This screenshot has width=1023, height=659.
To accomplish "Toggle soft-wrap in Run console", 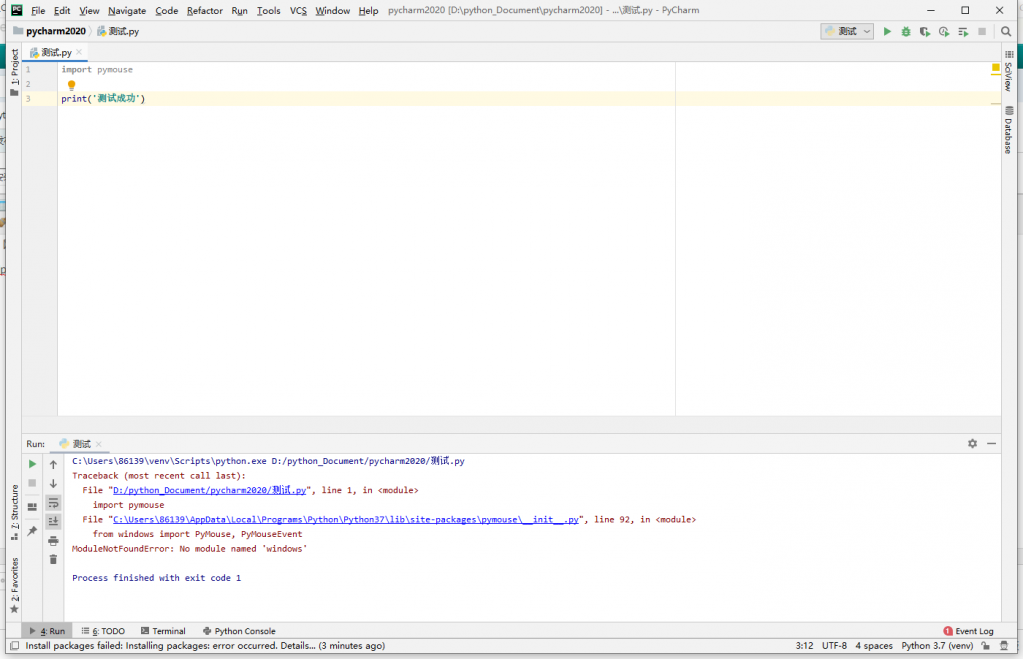I will (53, 502).
